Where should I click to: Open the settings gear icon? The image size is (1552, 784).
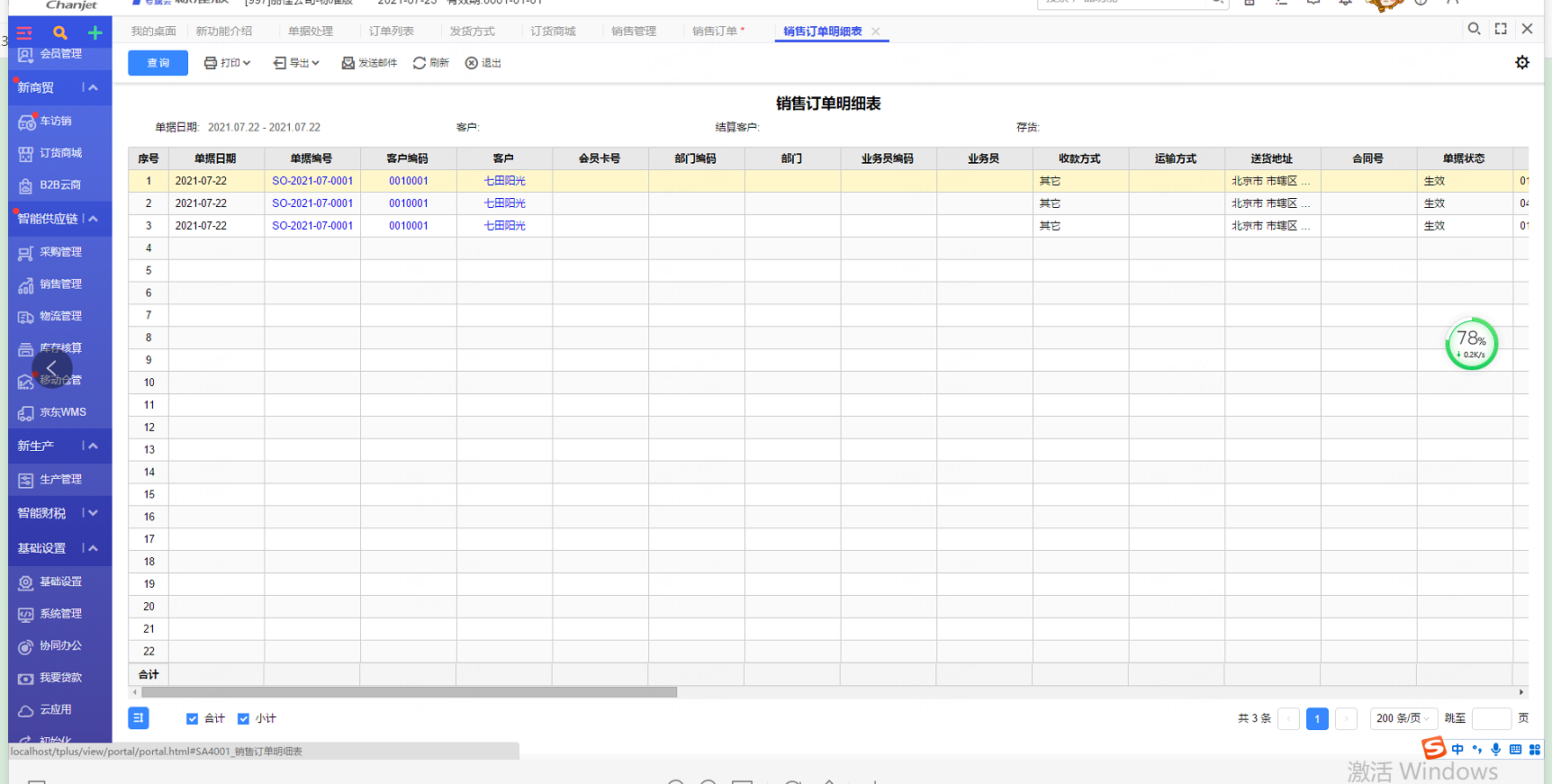[x=1522, y=62]
